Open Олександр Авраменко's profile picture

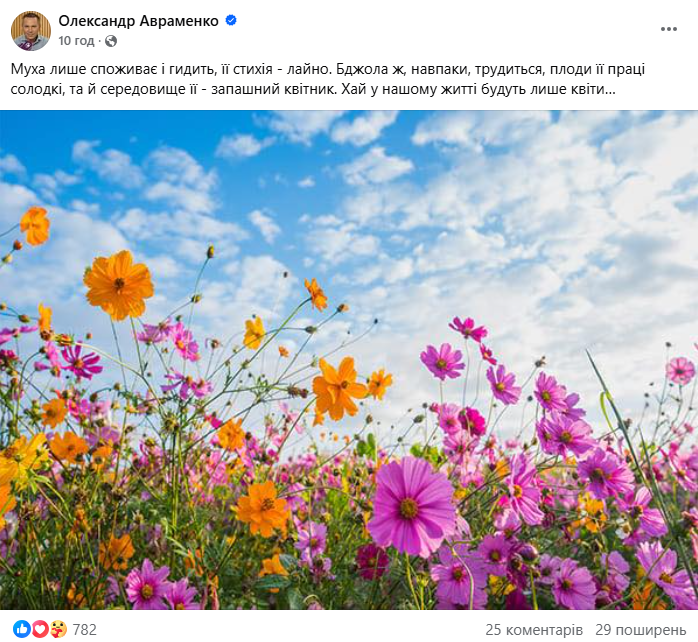click(31, 31)
